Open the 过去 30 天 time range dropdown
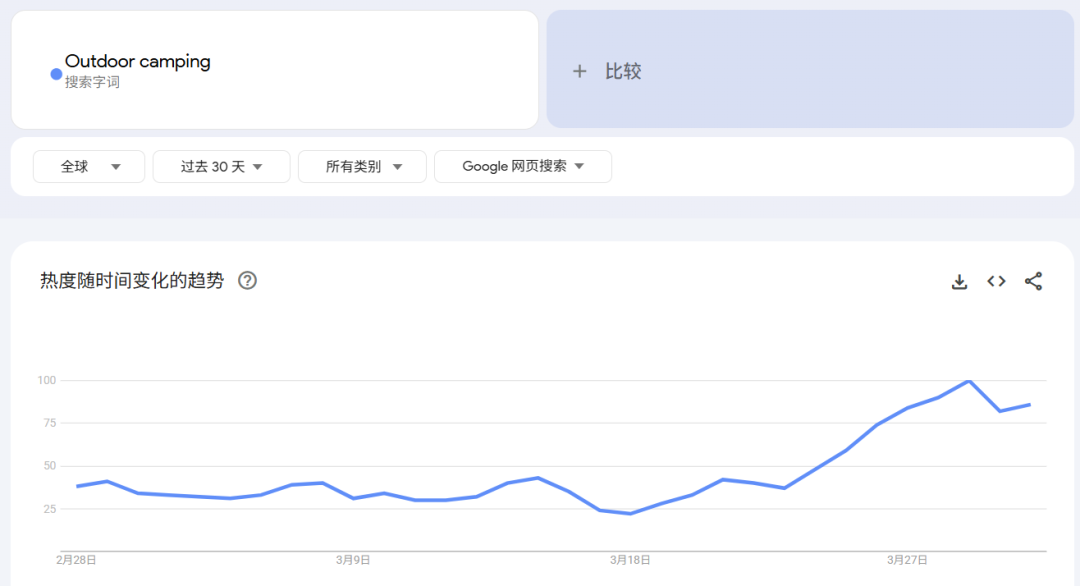This screenshot has height=586, width=1080. 221,166
